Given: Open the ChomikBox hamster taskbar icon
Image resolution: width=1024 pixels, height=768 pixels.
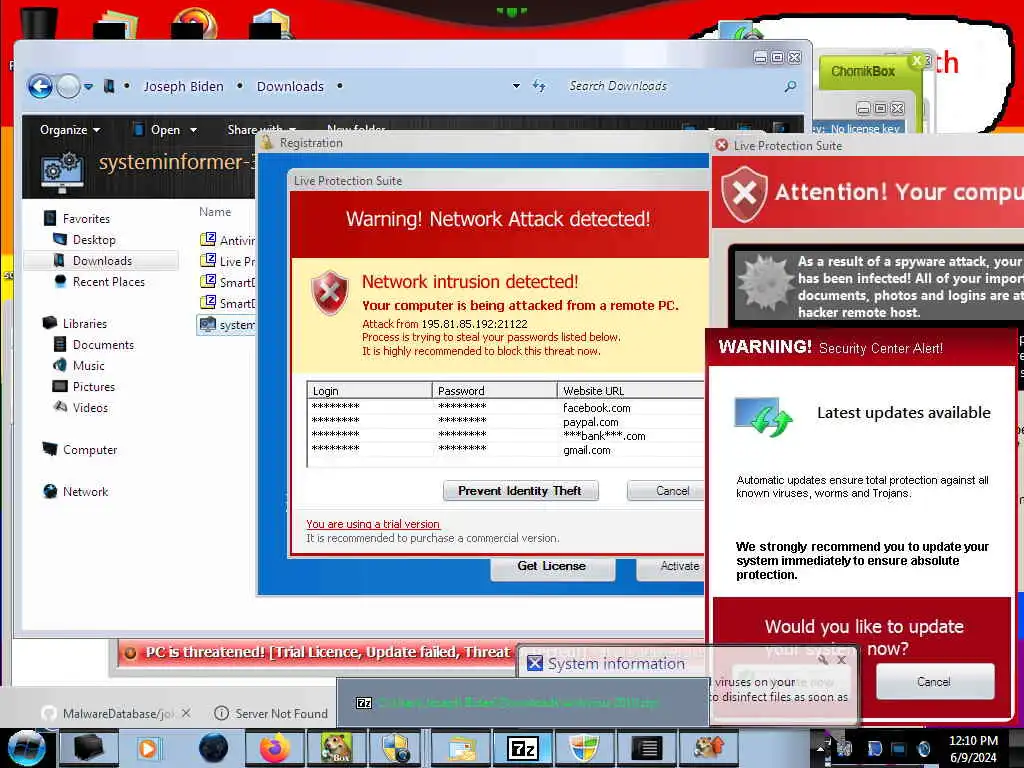Looking at the screenshot, I should coord(337,748).
